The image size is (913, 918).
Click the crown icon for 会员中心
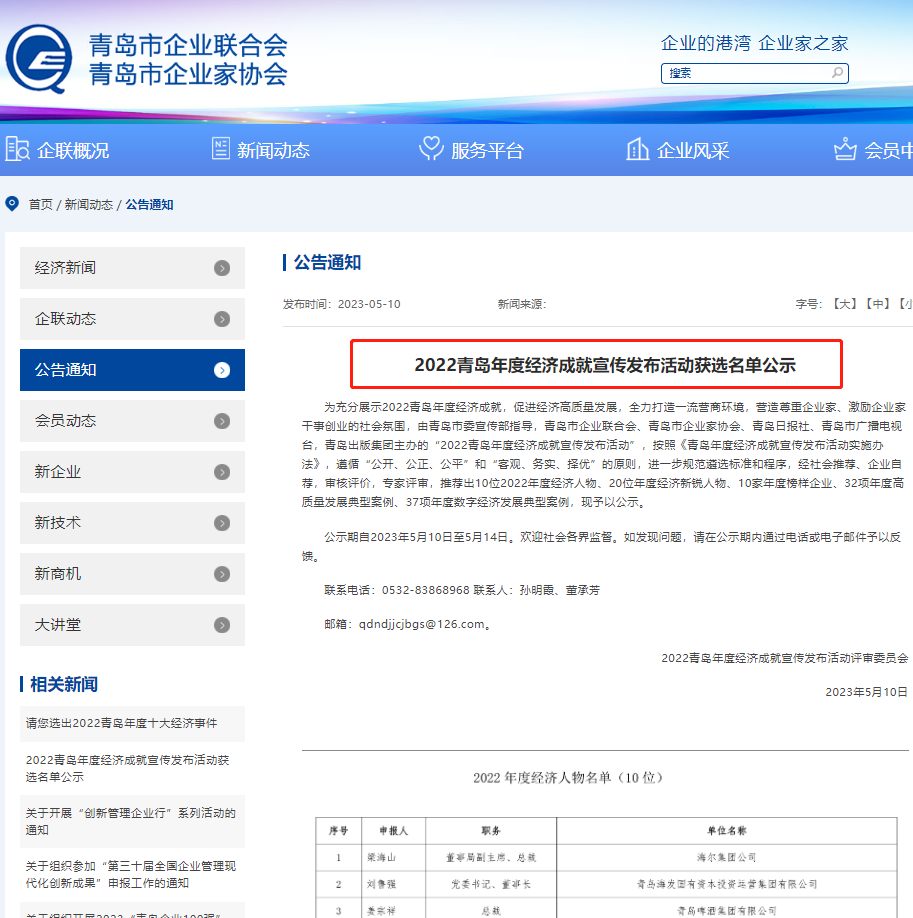tap(844, 149)
